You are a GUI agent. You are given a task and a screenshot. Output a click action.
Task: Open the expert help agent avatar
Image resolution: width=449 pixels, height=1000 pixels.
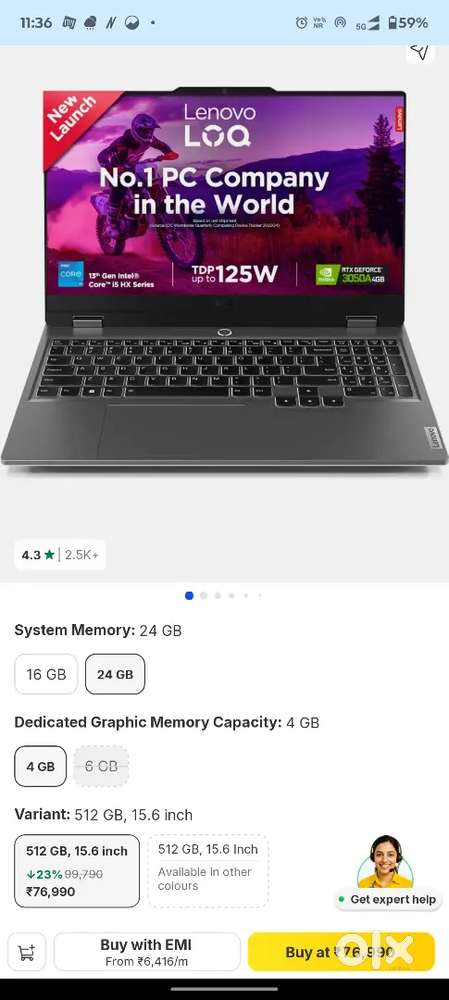[x=385, y=861]
